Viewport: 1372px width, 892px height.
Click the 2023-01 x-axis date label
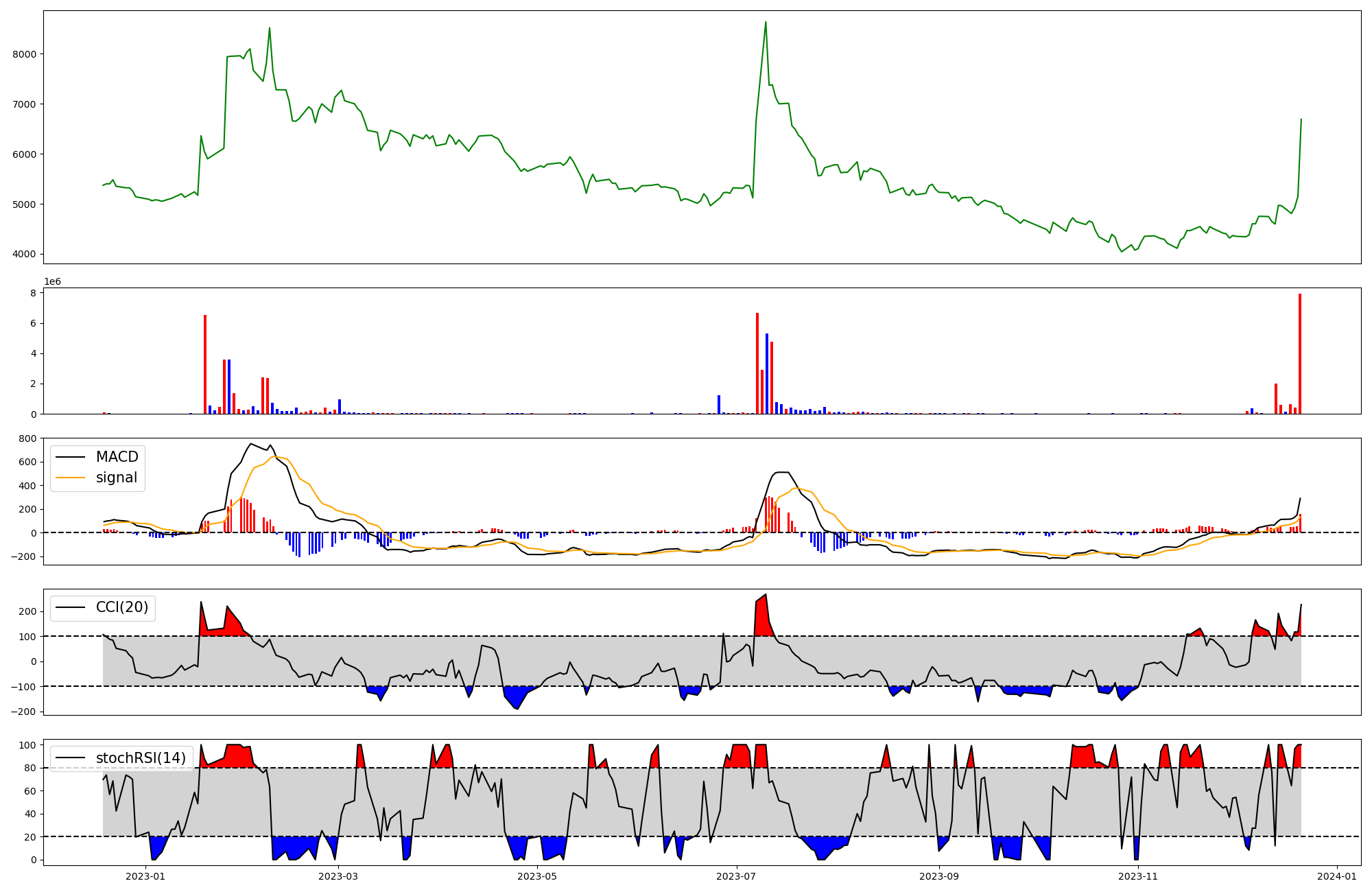(x=145, y=876)
